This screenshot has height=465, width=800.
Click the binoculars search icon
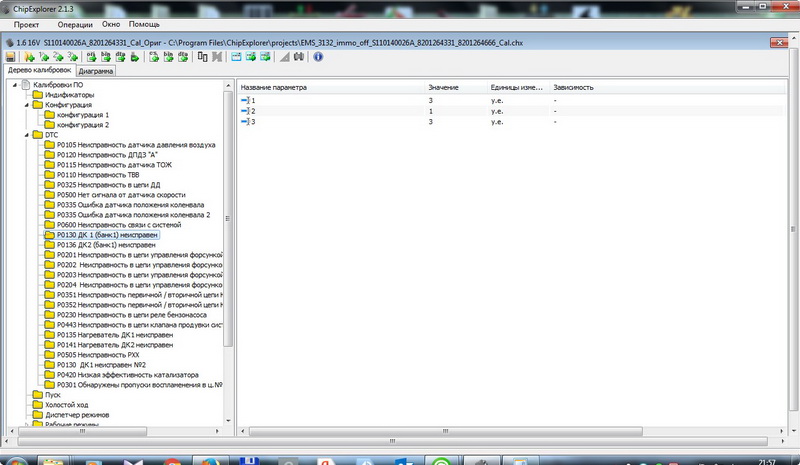pos(301,57)
